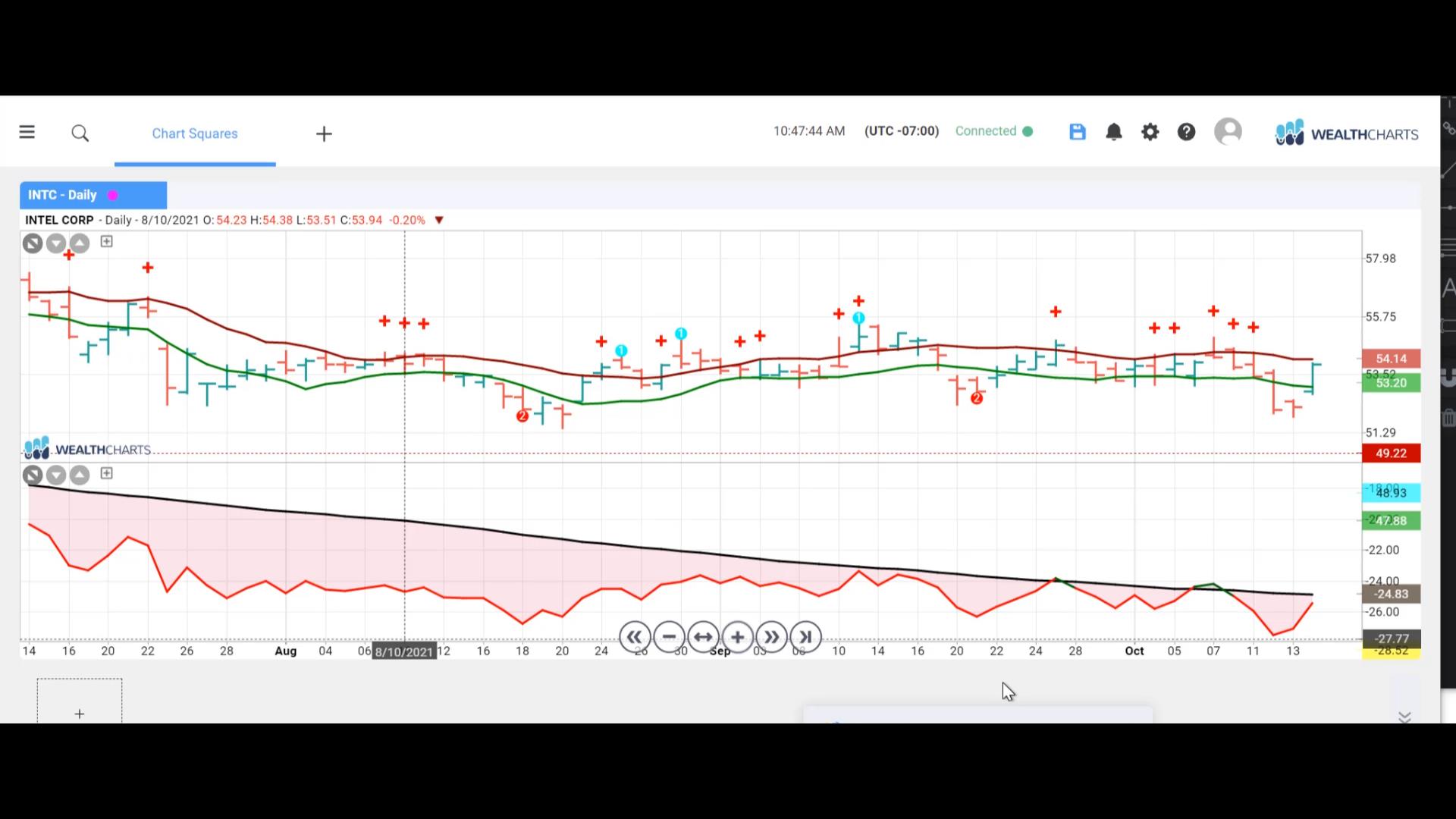Click the cyan 48.93 axis label
Viewport: 1456px width, 819px height.
[x=1391, y=493]
